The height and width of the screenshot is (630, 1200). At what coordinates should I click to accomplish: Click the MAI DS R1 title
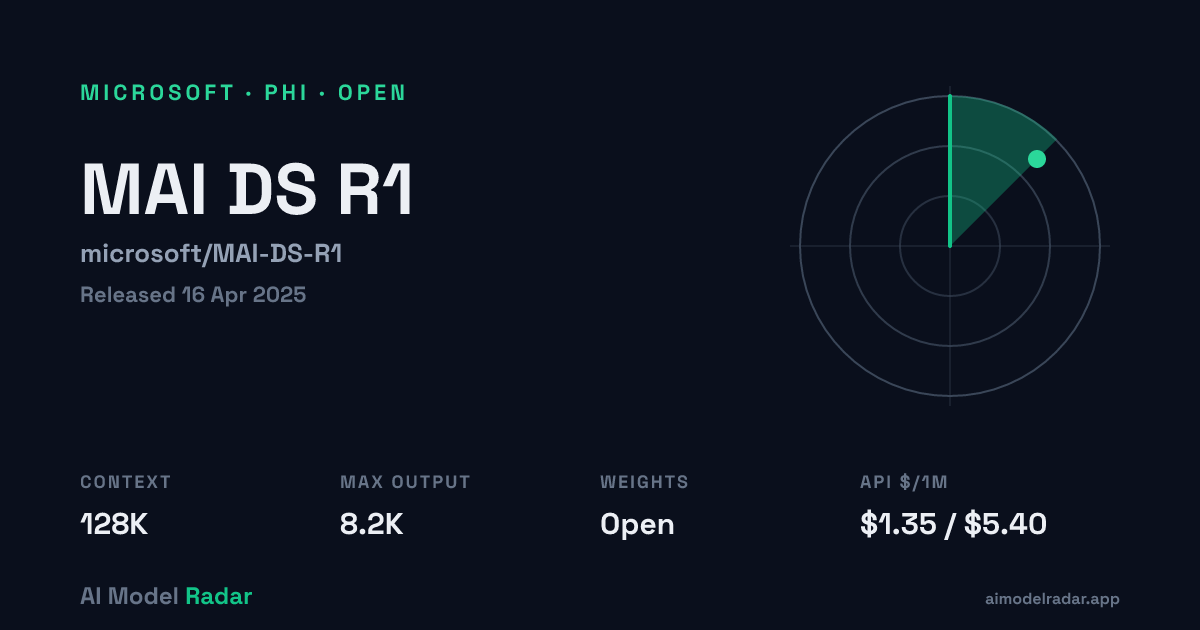point(247,188)
